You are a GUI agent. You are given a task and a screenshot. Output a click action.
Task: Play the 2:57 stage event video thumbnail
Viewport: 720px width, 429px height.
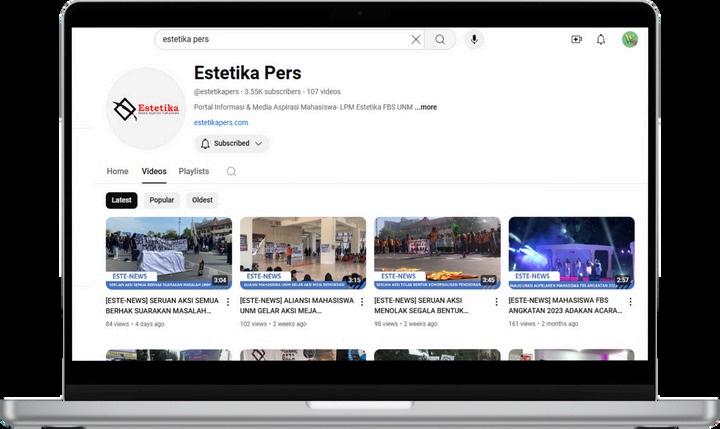tap(571, 253)
